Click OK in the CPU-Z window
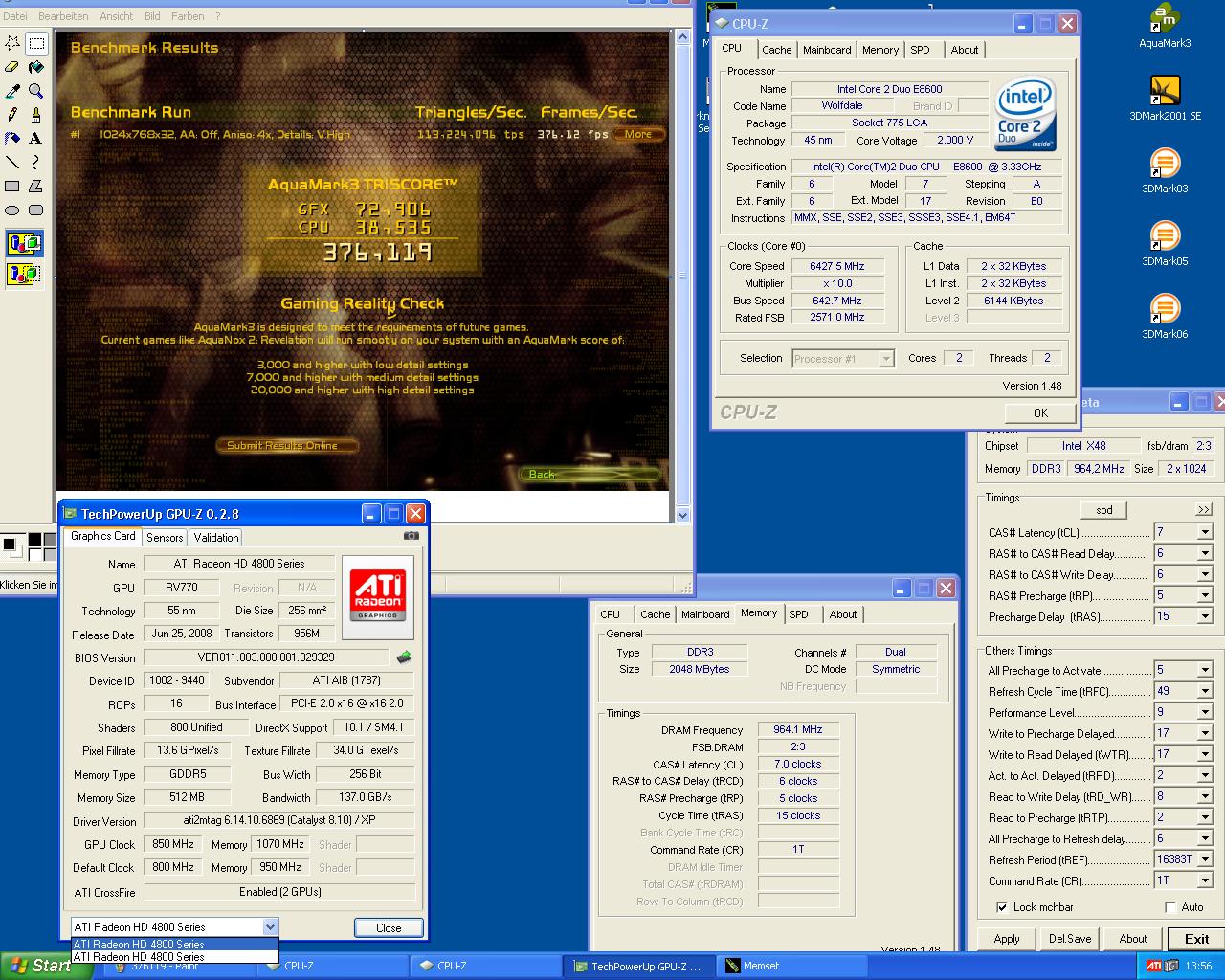This screenshot has width=1225, height=980. point(1040,413)
